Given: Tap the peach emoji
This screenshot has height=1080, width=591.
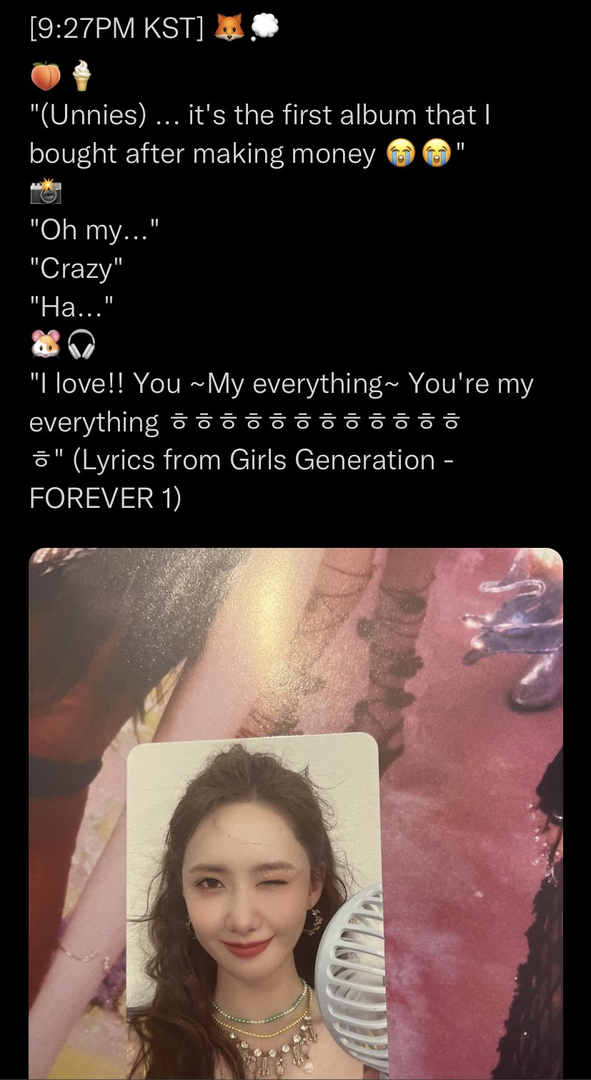Looking at the screenshot, I should coord(45,76).
